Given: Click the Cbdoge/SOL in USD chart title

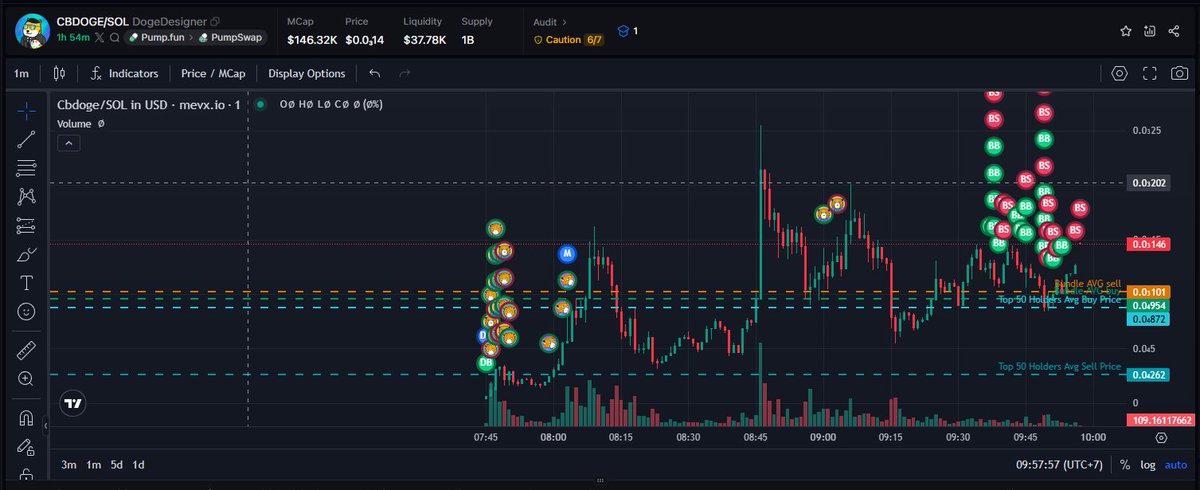Looking at the screenshot, I should coord(149,104).
